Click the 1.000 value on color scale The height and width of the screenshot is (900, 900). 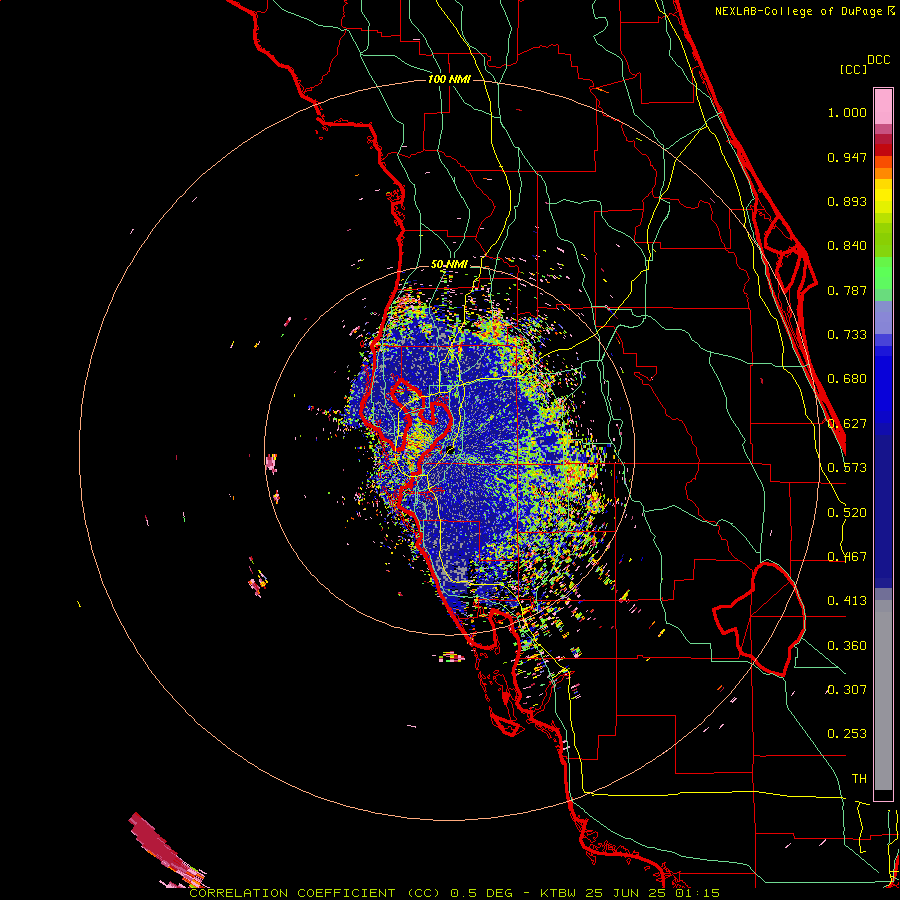[847, 112]
